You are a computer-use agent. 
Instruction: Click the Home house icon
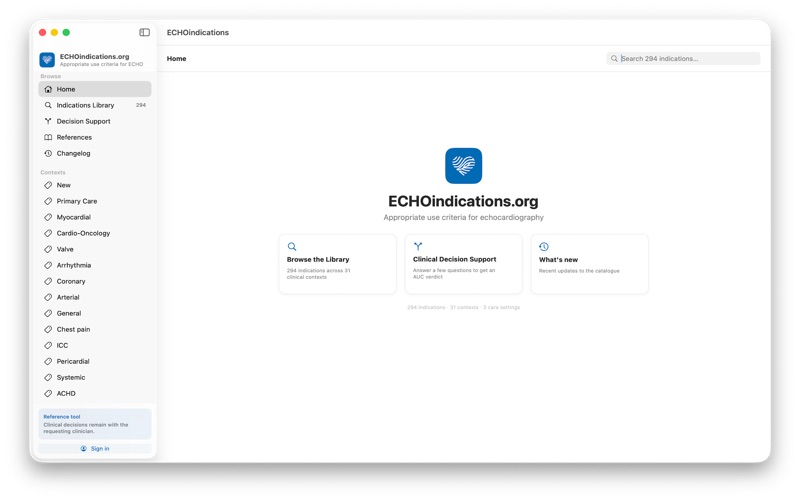48,89
